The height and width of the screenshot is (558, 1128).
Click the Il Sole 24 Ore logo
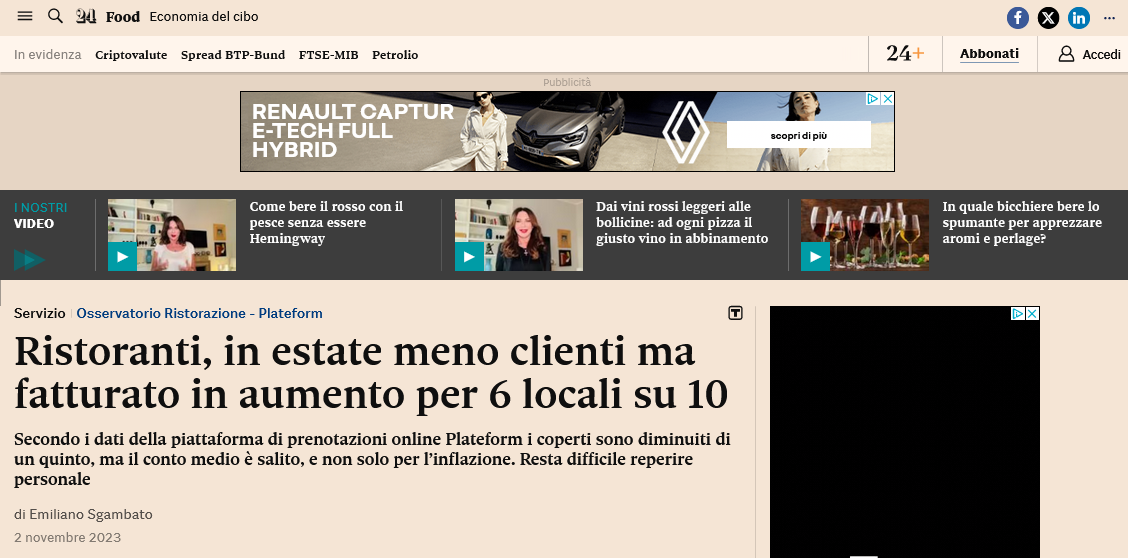pyautogui.click(x=87, y=17)
